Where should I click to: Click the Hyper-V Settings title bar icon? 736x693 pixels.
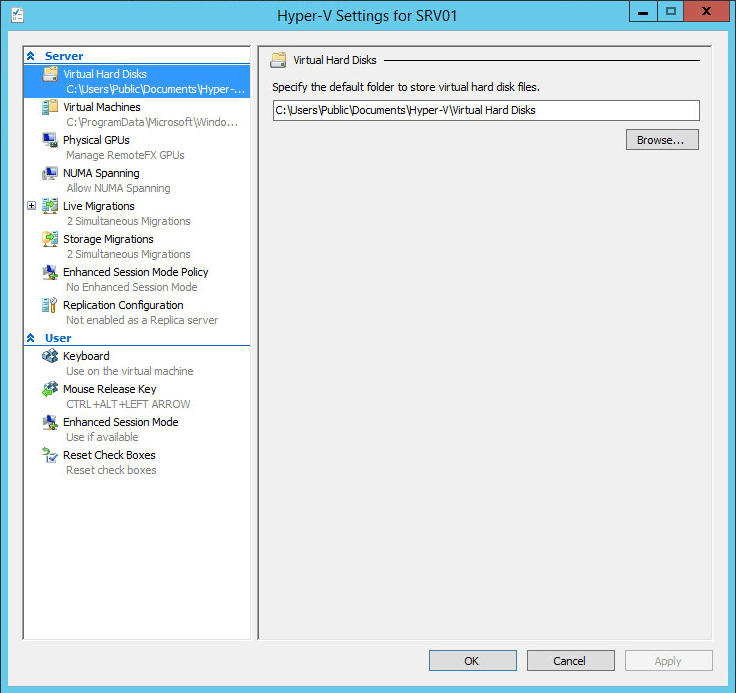[x=17, y=15]
